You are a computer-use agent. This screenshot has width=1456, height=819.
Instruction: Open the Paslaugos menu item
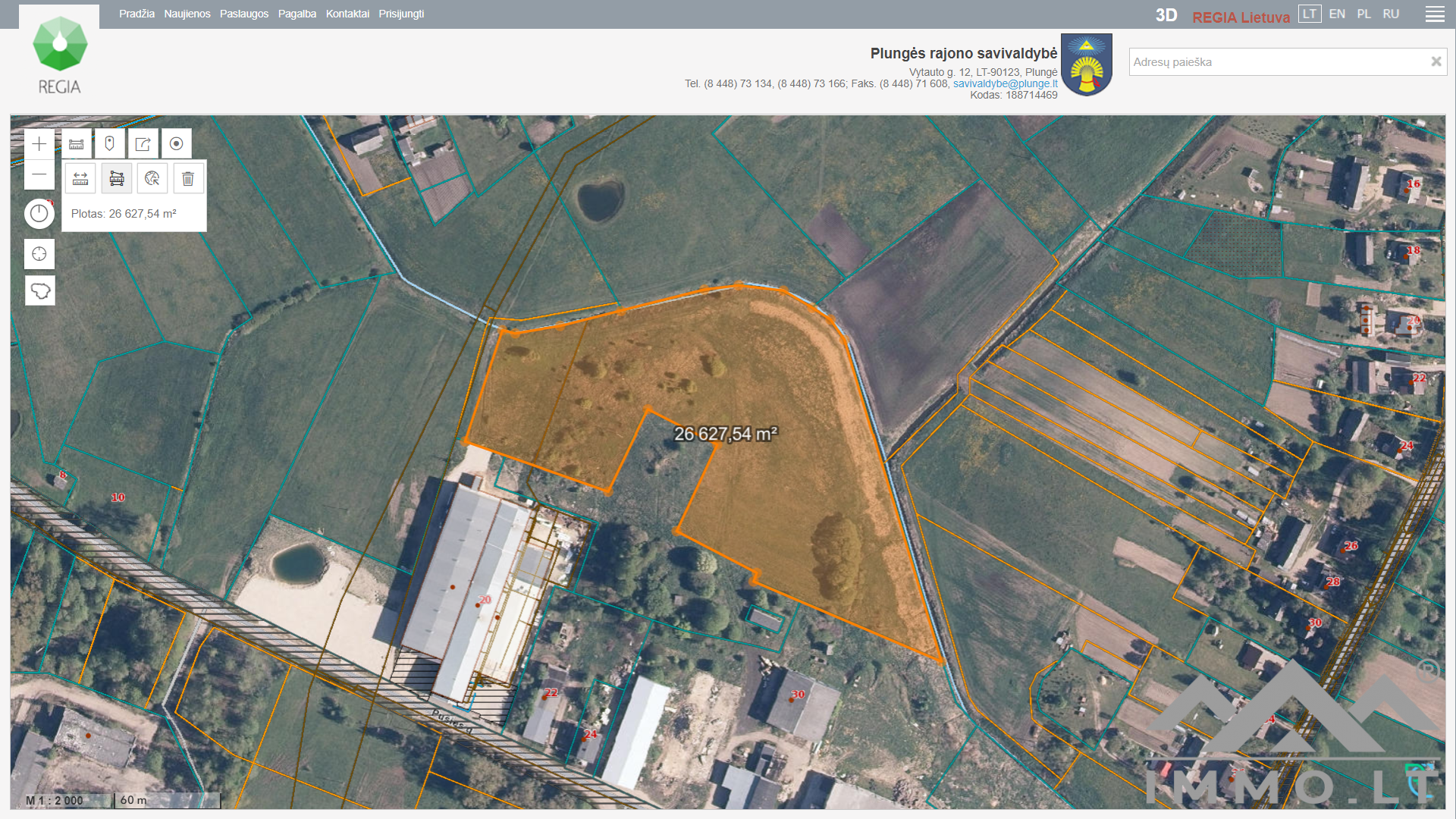[244, 14]
